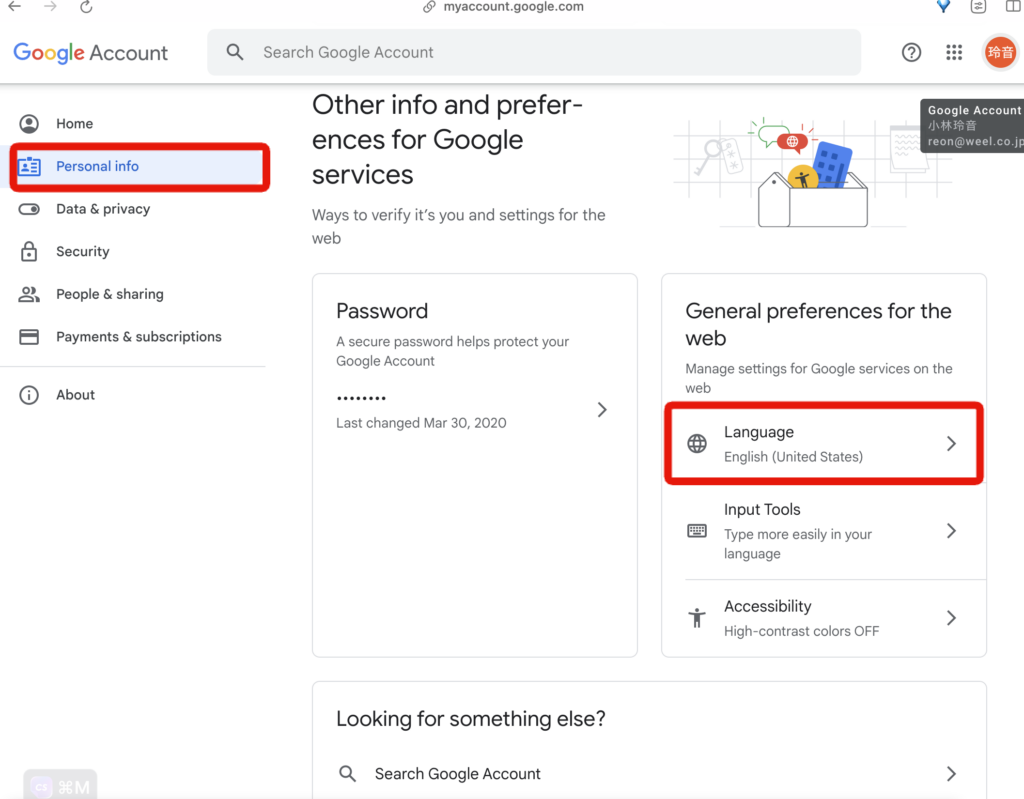Click the blue location pin extension icon
This screenshot has width=1024, height=799.
pyautogui.click(x=943, y=7)
